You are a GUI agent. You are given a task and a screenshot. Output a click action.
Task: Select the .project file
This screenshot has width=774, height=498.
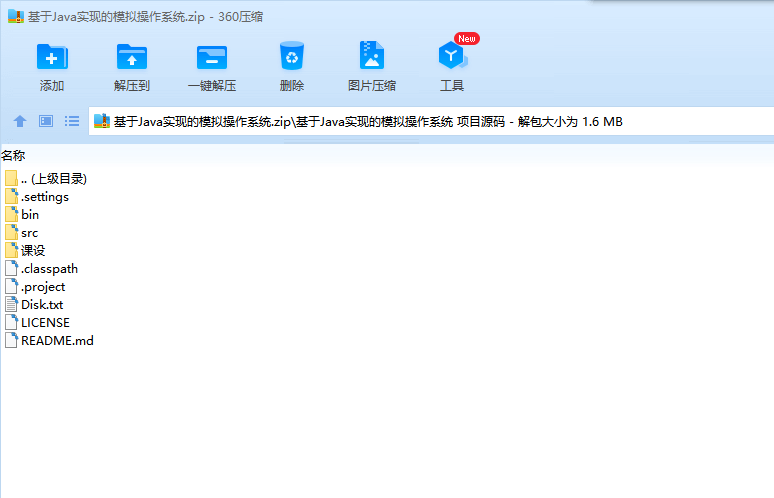click(x=35, y=287)
